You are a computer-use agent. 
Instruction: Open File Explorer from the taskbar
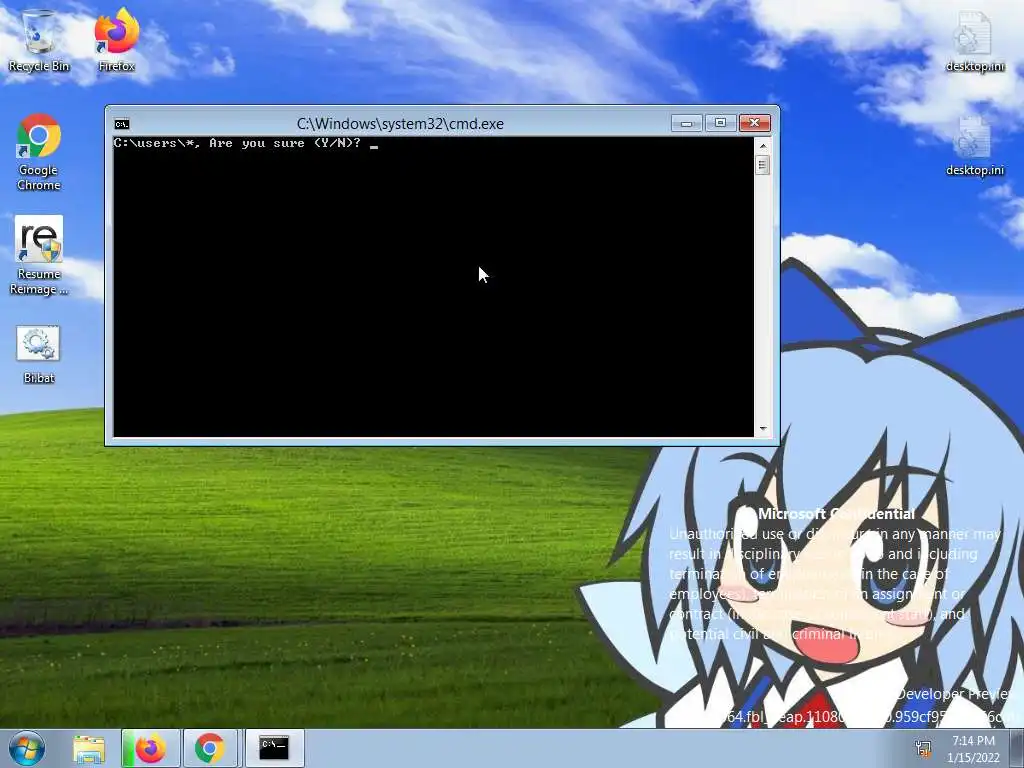tap(89, 748)
